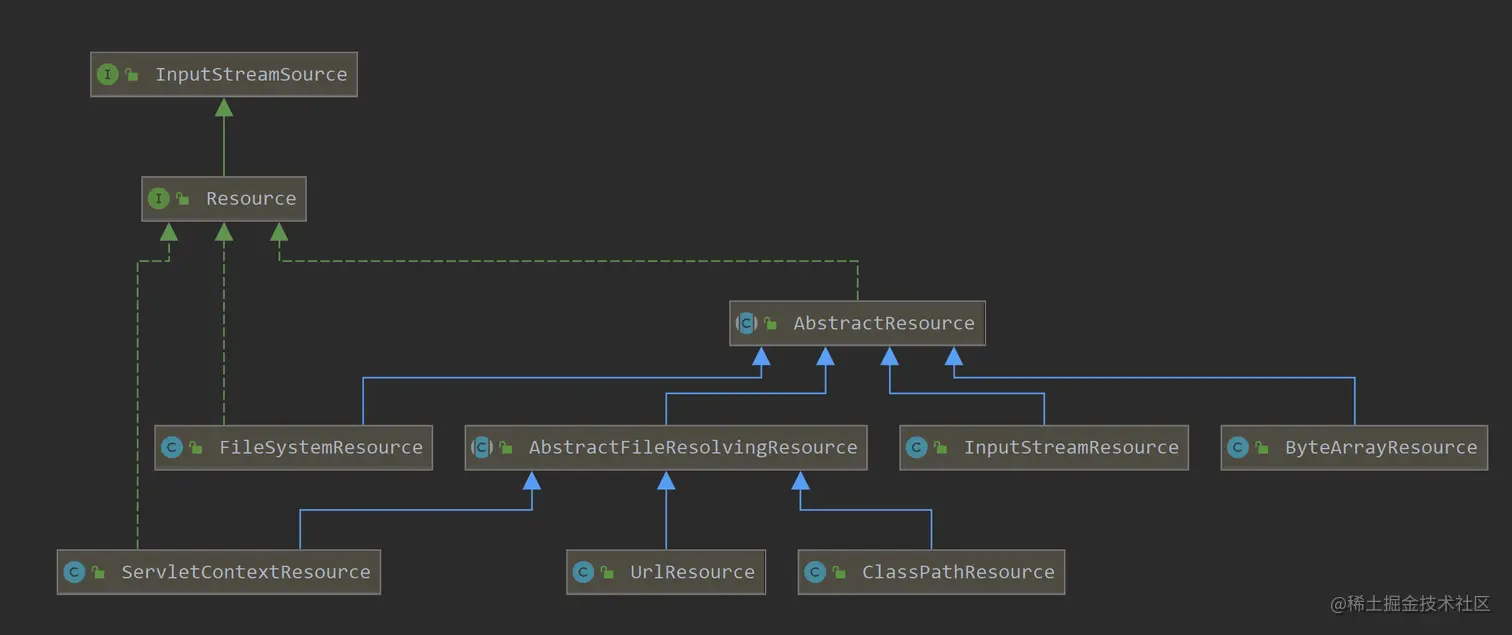Select the InputStreamSource interface node
The height and width of the screenshot is (635, 1512).
tap(224, 75)
